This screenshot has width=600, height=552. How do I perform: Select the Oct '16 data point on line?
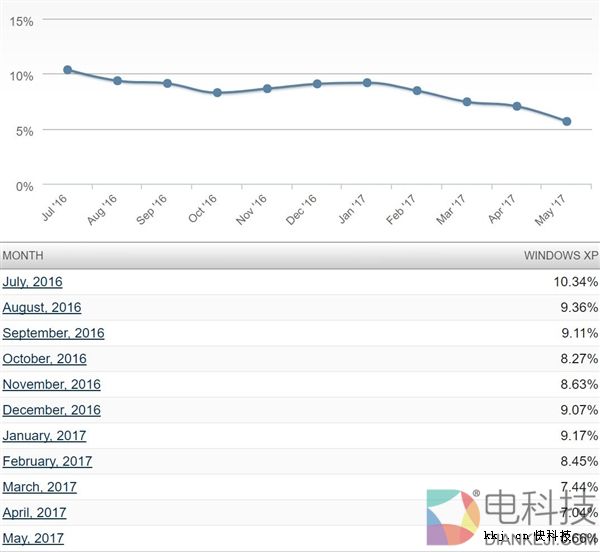[x=217, y=93]
